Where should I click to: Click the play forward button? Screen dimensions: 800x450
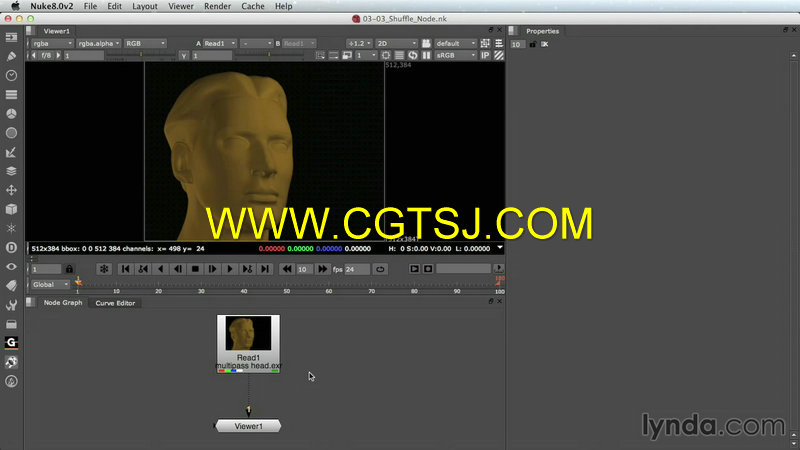[230, 269]
